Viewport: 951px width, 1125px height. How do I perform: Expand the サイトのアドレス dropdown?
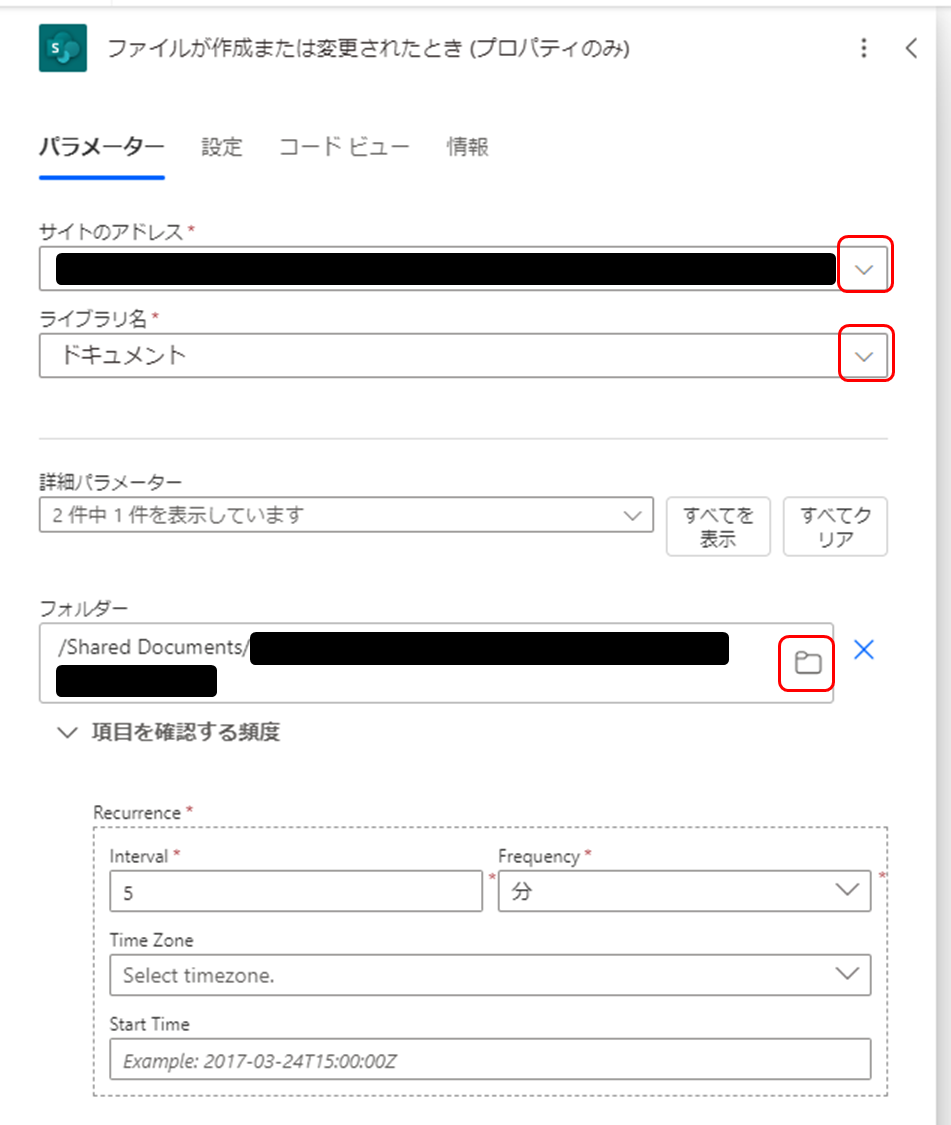pyautogui.click(x=864, y=270)
